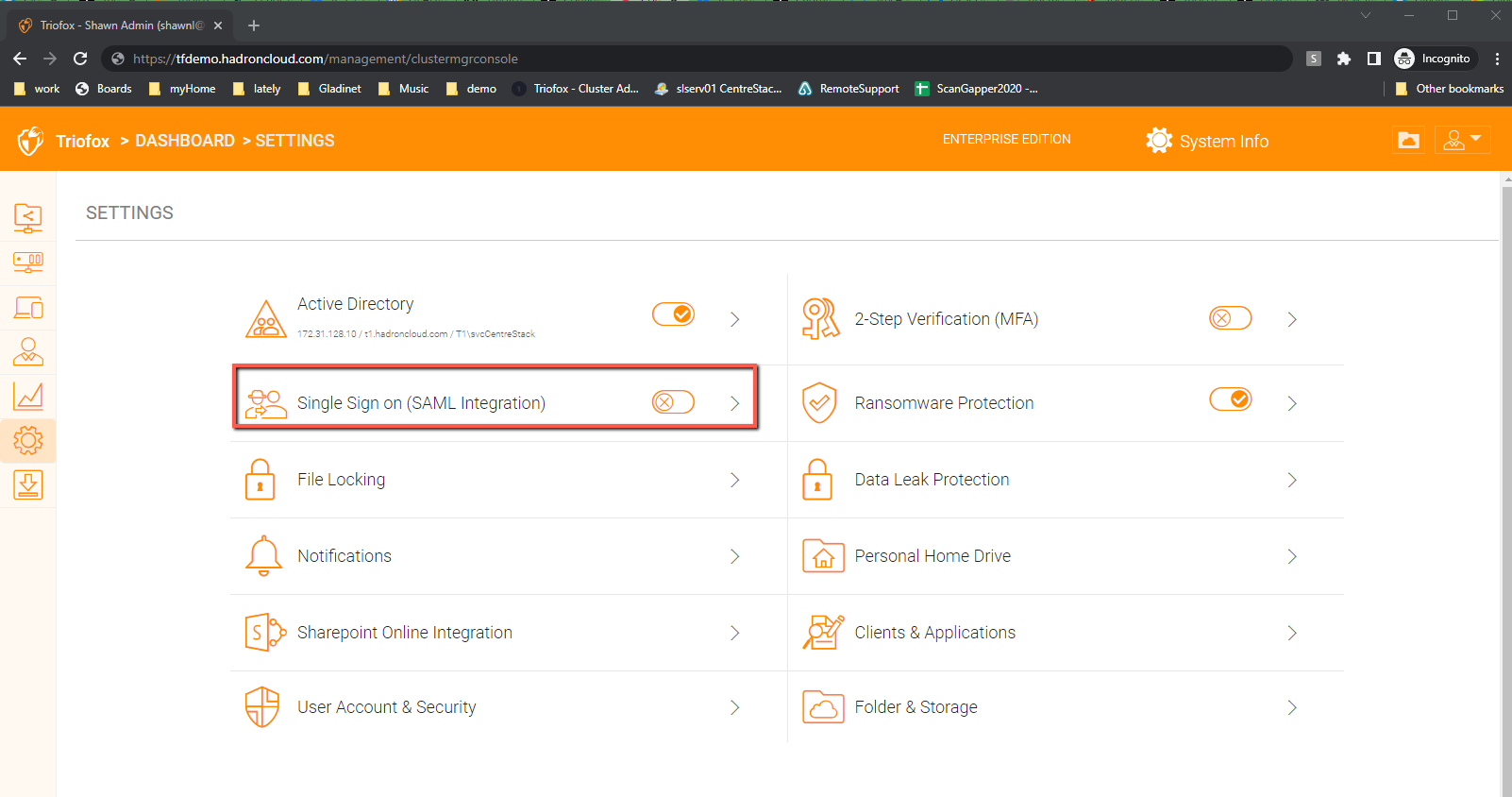
Task: Open the server rack icon in sidebar
Action: 28,263
